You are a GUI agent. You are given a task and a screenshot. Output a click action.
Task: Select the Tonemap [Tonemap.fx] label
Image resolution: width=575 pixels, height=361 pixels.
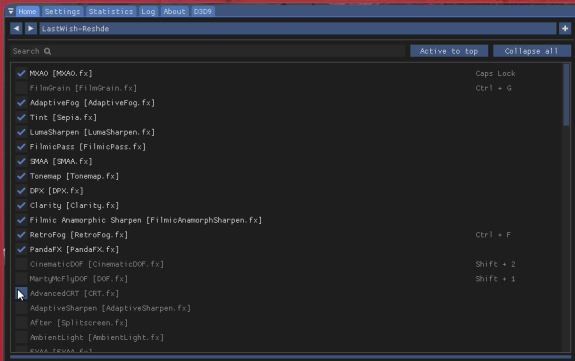(74, 176)
